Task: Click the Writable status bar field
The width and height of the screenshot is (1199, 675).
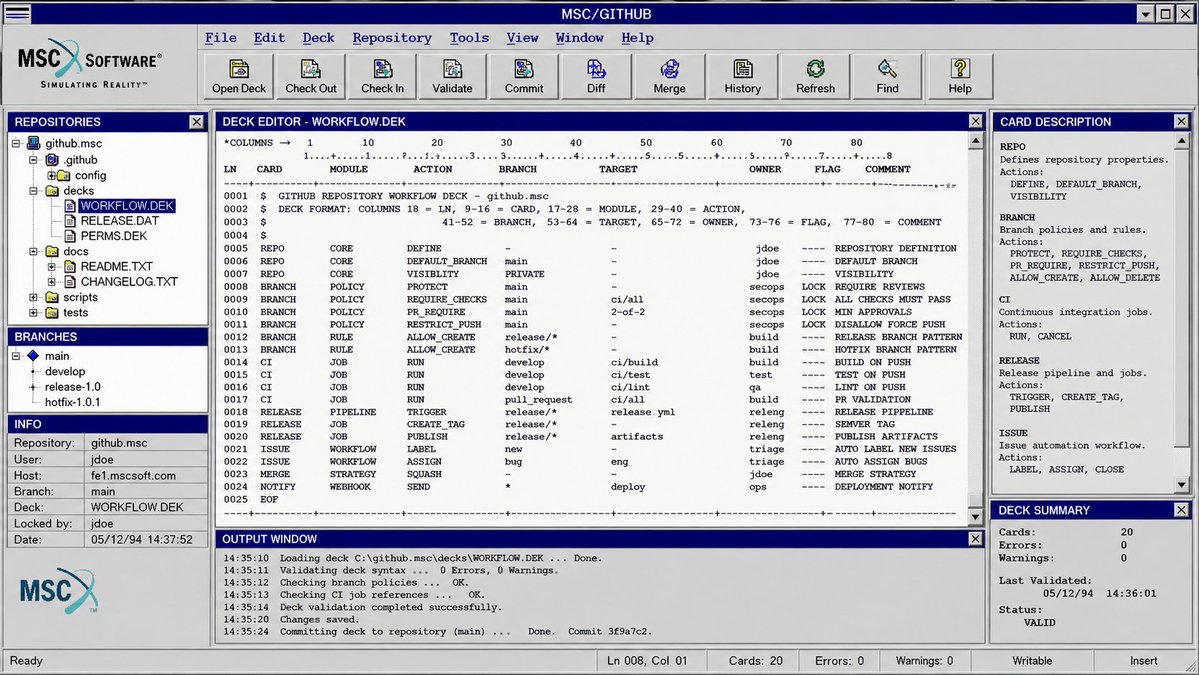Action: tap(1032, 660)
